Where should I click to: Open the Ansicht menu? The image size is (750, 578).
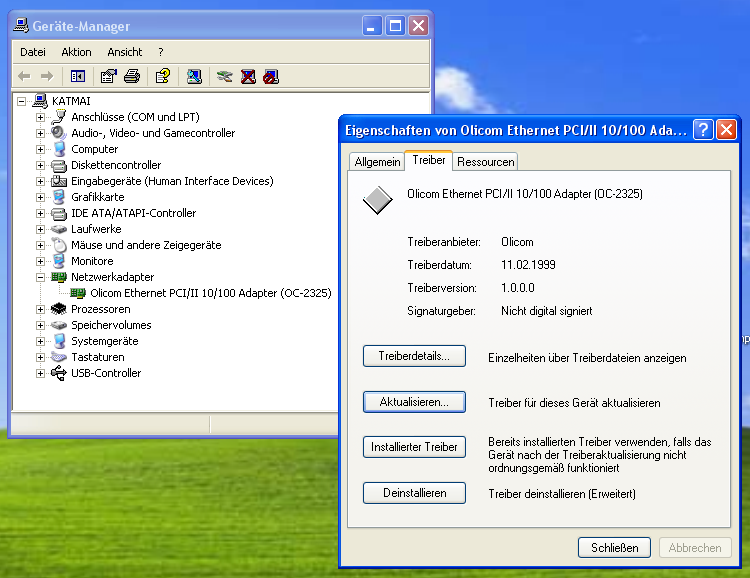[x=124, y=52]
